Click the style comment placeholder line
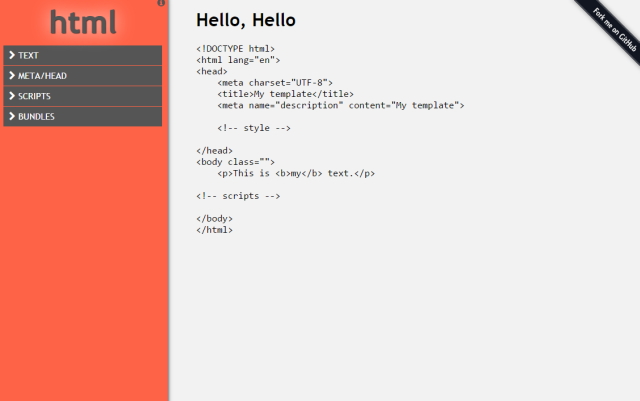Image resolution: width=640 pixels, height=401 pixels. coord(254,128)
